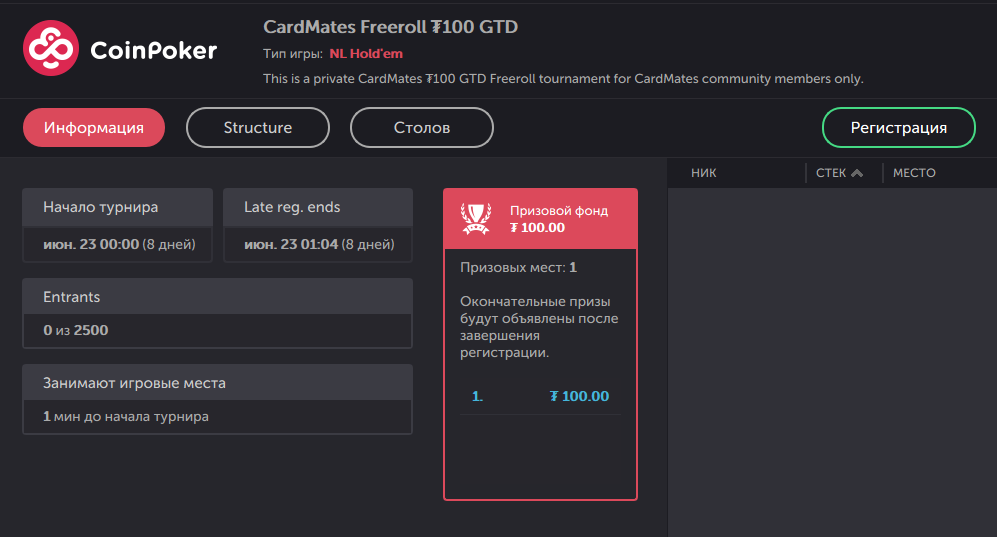Open the Информация tab
997x537 pixels.
coord(94,128)
